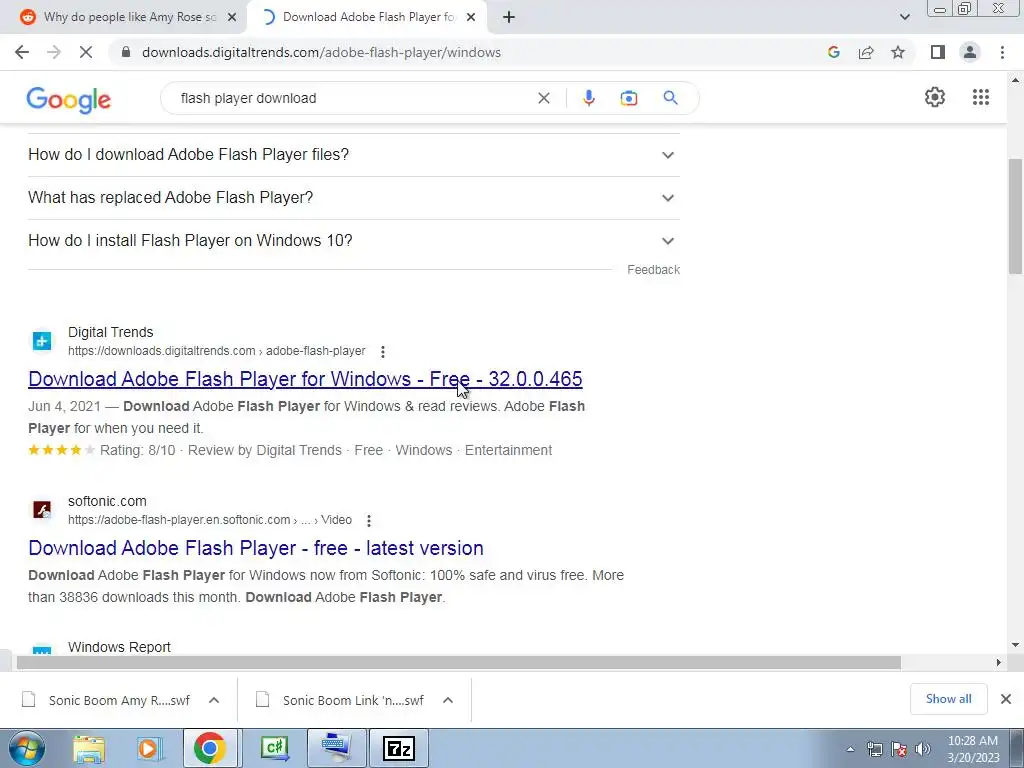Go to Google home via the logo
Image resolution: width=1024 pixels, height=768 pixels.
click(69, 99)
